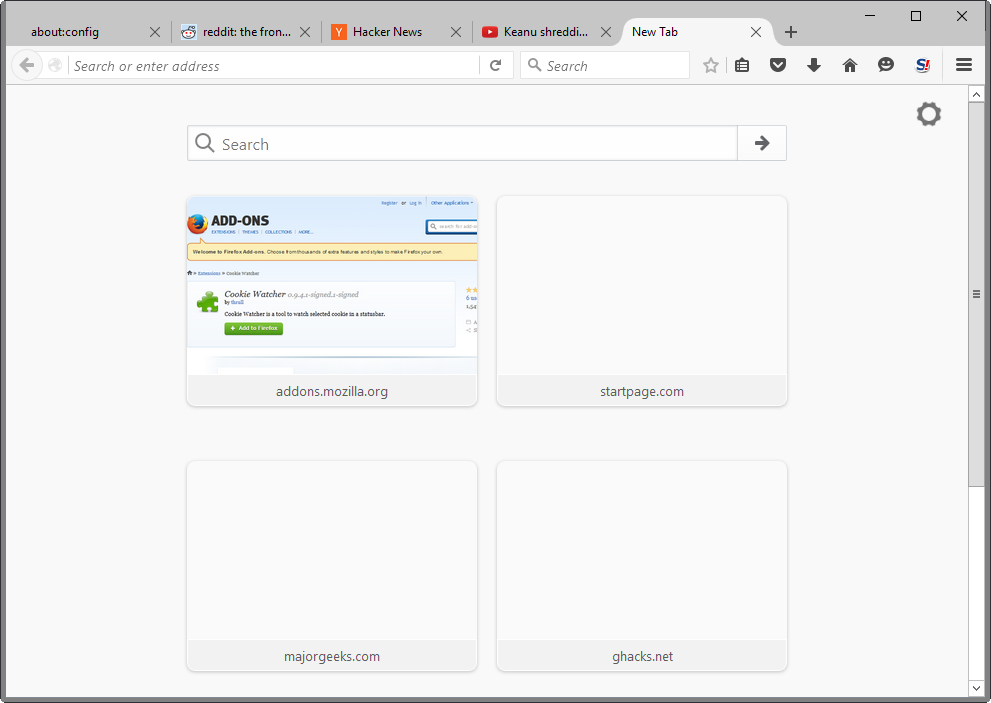Close the Keanu YouTube tab
This screenshot has height=703, width=991.
click(x=606, y=32)
